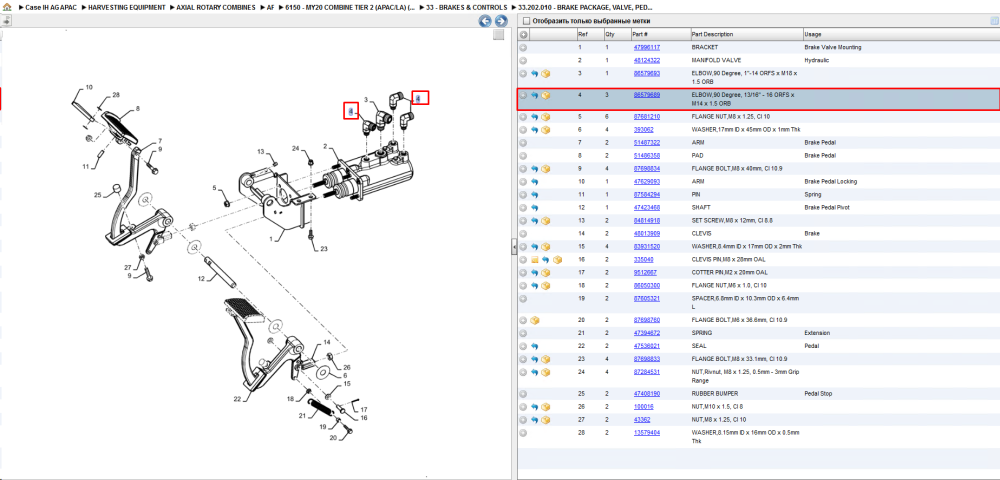This screenshot has height=480, width=1000.
Task: Click gray circle icon on SPRING ref 21 row
Action: tap(524, 333)
